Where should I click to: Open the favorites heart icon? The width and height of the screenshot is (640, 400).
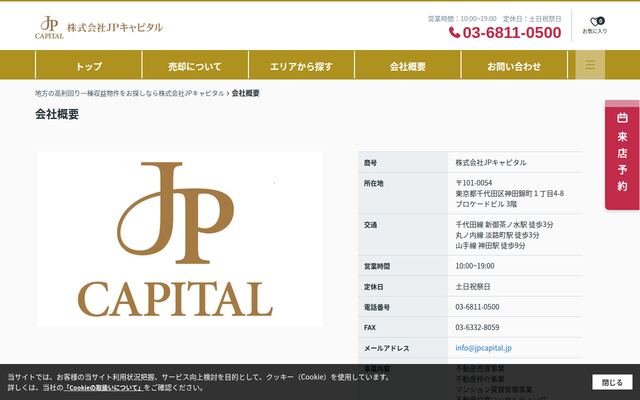point(595,22)
